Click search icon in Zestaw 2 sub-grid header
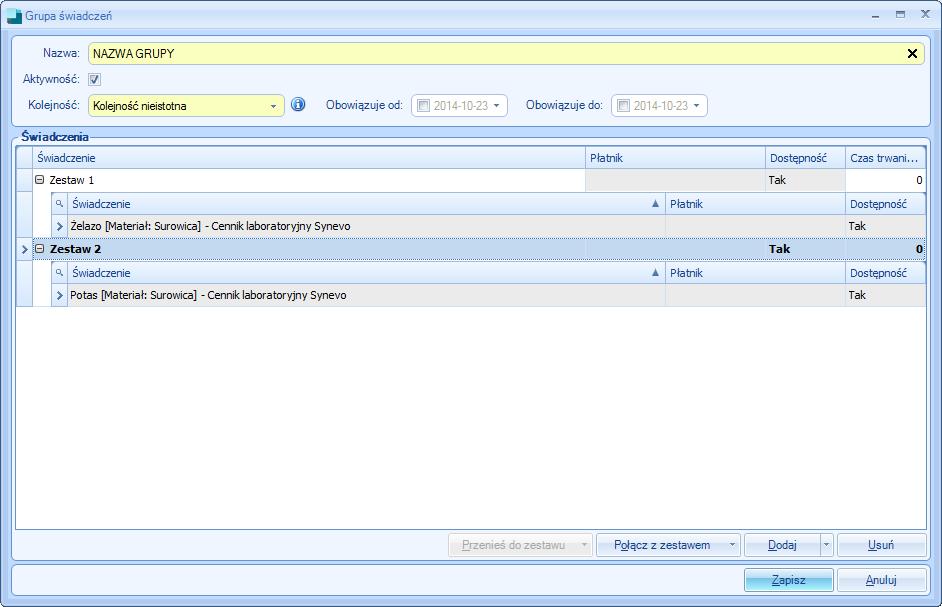Image resolution: width=942 pixels, height=607 pixels. (x=59, y=273)
